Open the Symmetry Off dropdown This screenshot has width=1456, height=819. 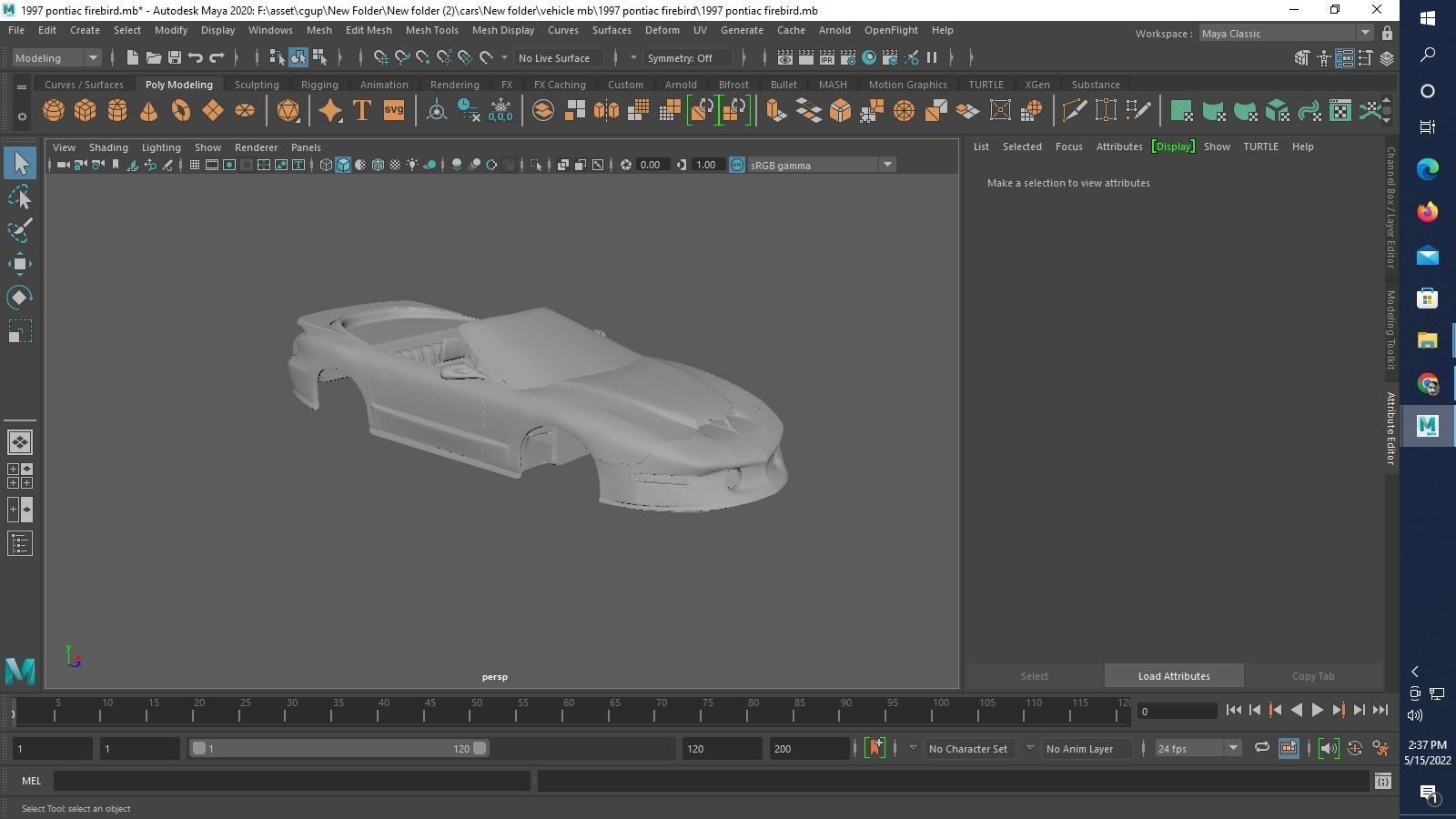tap(687, 57)
